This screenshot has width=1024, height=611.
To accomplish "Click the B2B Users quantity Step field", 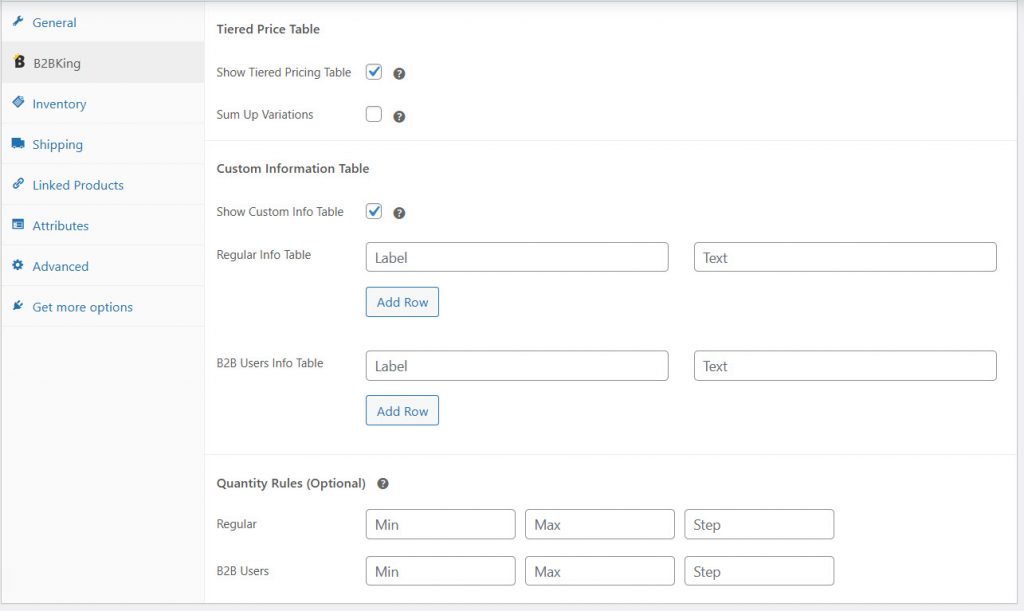I will coord(759,572).
